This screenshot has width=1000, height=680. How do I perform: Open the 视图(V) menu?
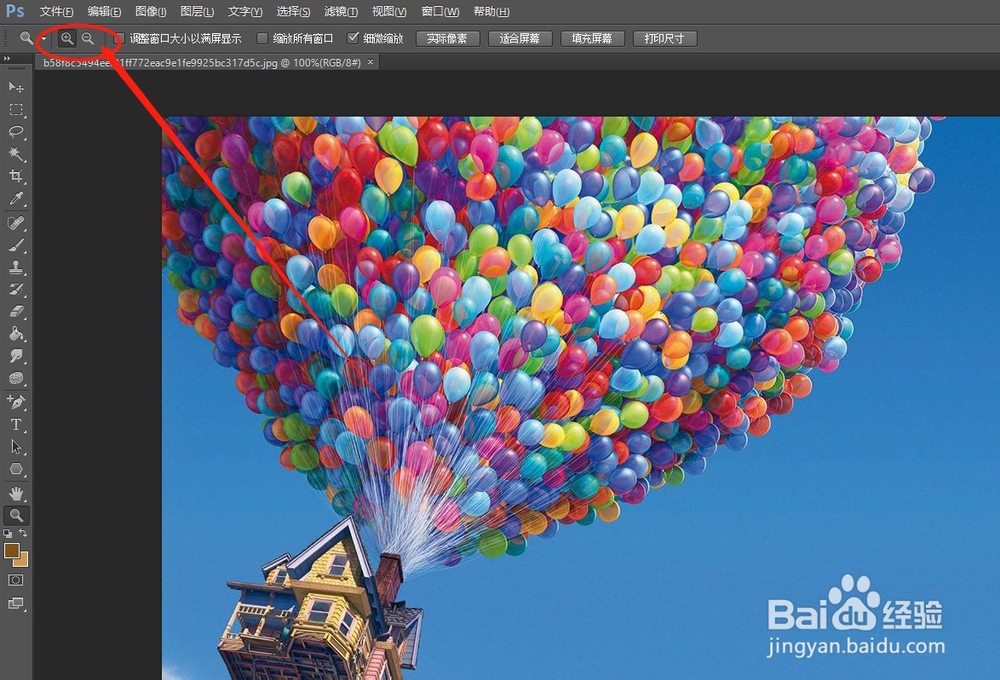point(389,11)
